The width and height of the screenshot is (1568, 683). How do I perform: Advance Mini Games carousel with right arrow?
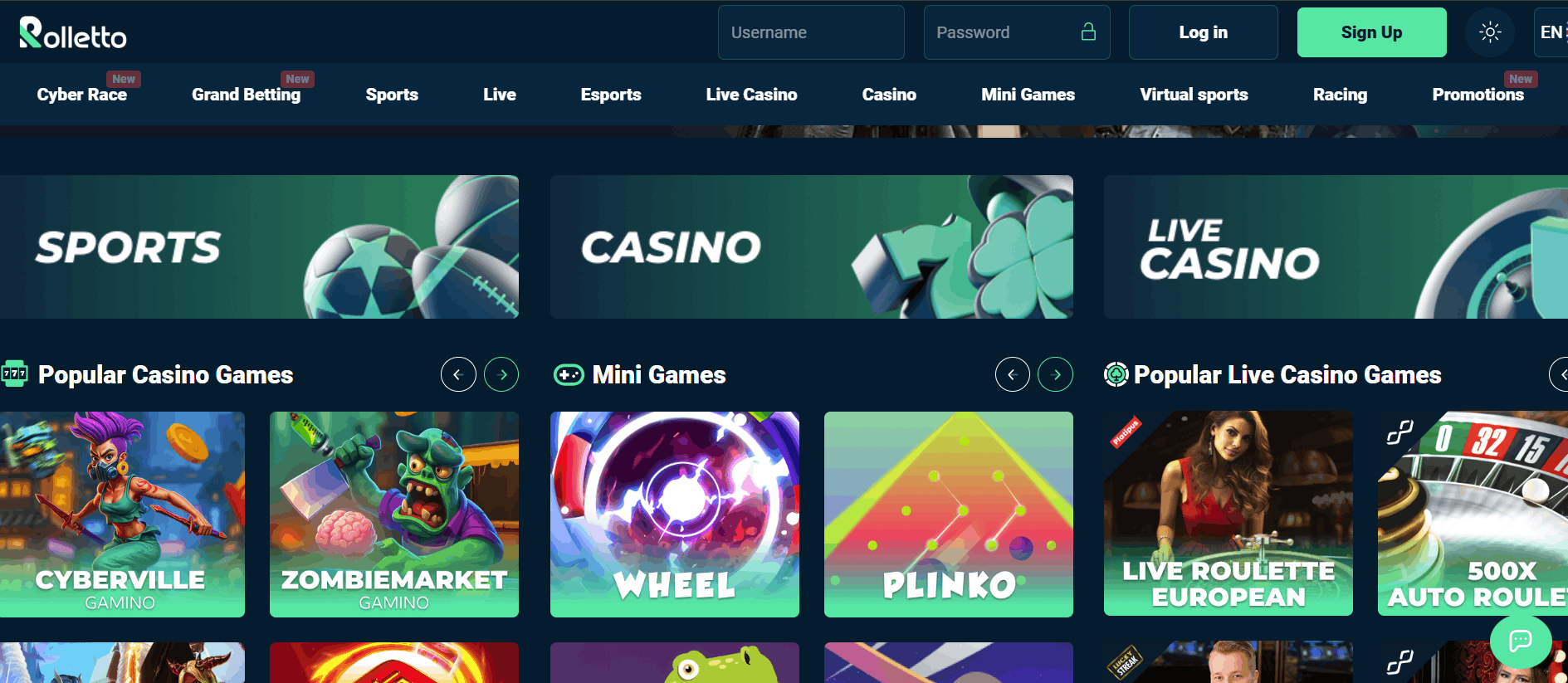pyautogui.click(x=1056, y=374)
